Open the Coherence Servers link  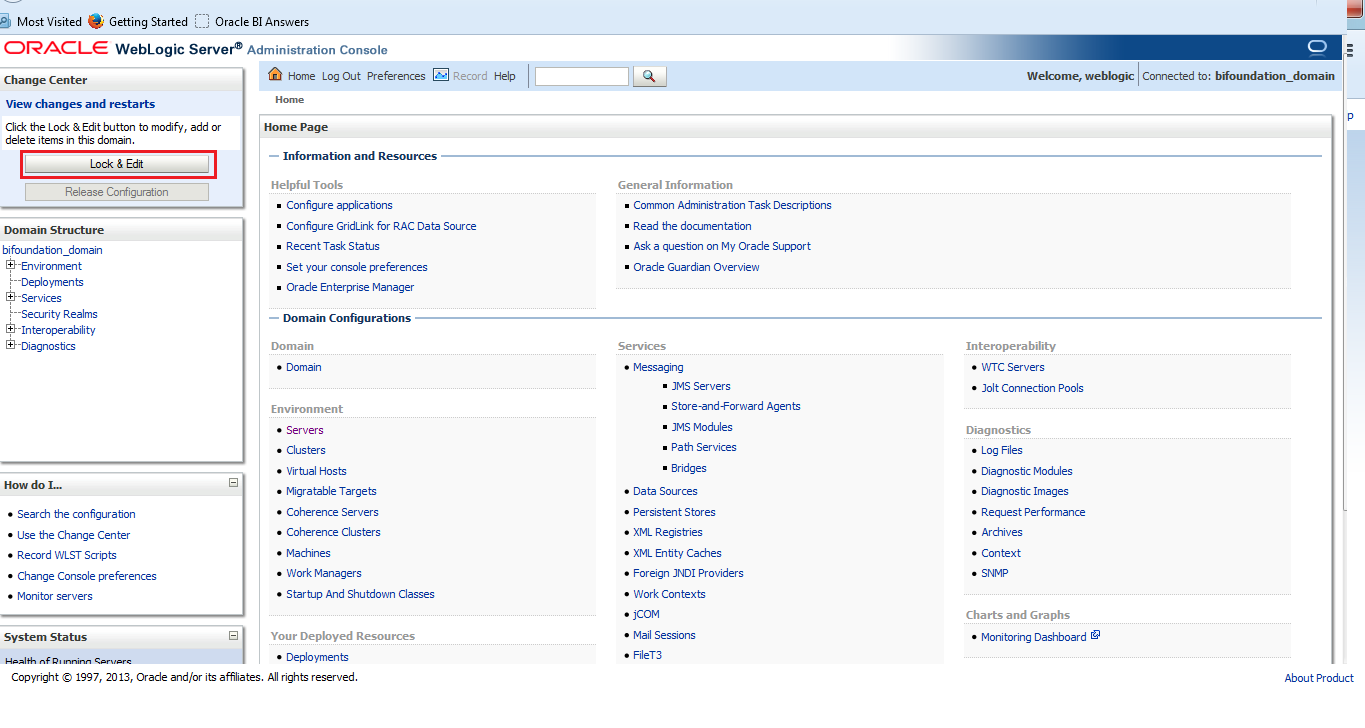point(332,512)
